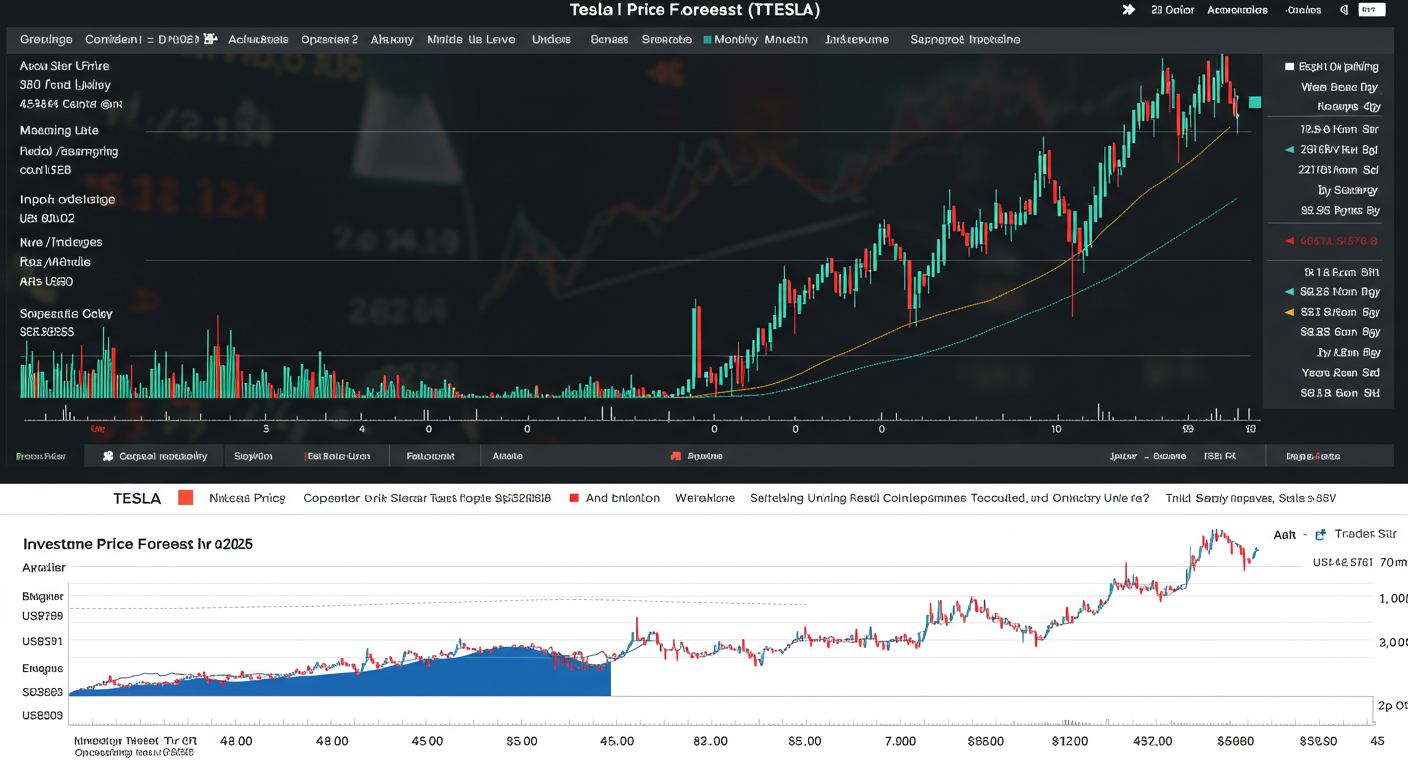Click the '$1200' x-axis label
The image size is (1408, 768).
tap(1069, 741)
